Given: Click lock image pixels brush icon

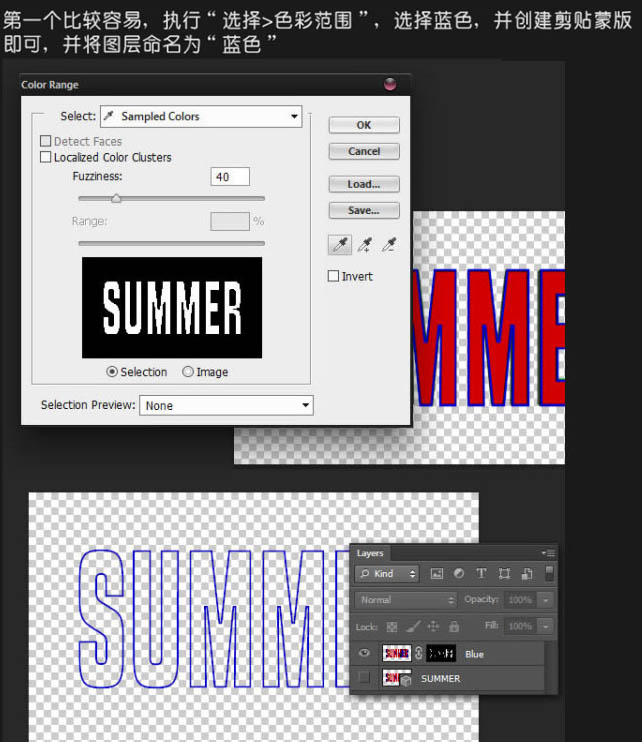Looking at the screenshot, I should coord(413,627).
